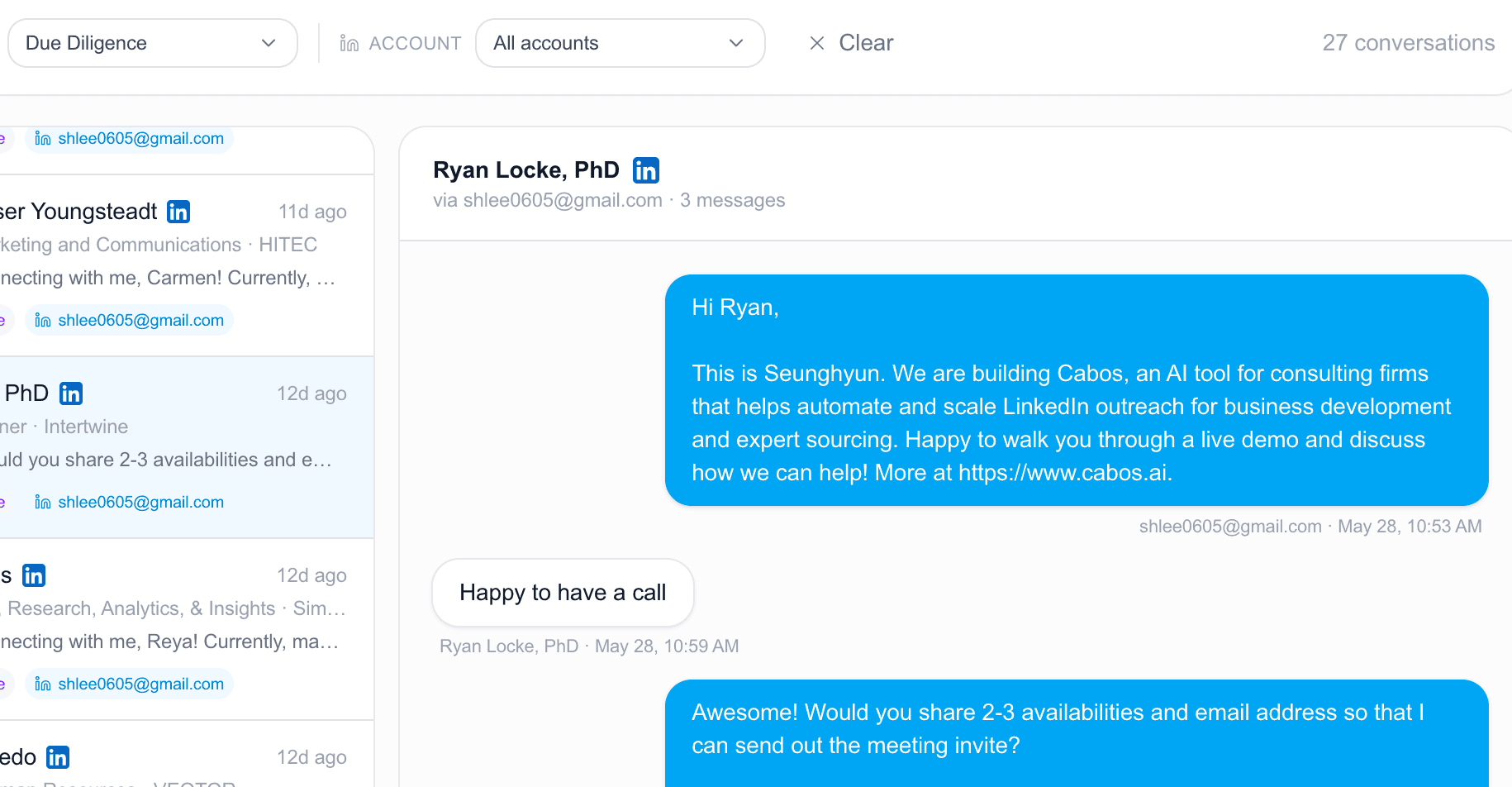
Task: Click the 'via shlee0605@gmail.com · 3 messages' subtitle
Action: 609,200
